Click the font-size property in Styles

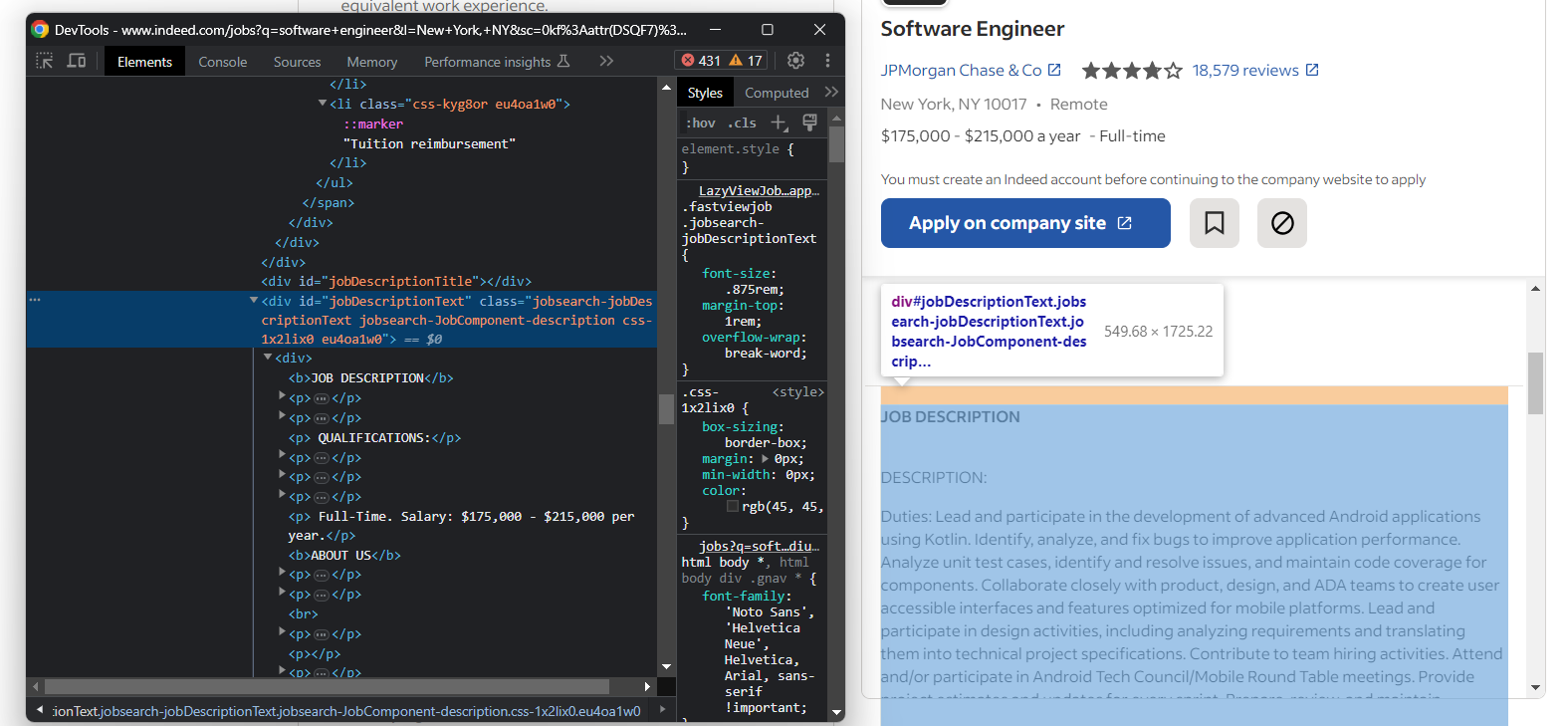pyautogui.click(x=739, y=274)
